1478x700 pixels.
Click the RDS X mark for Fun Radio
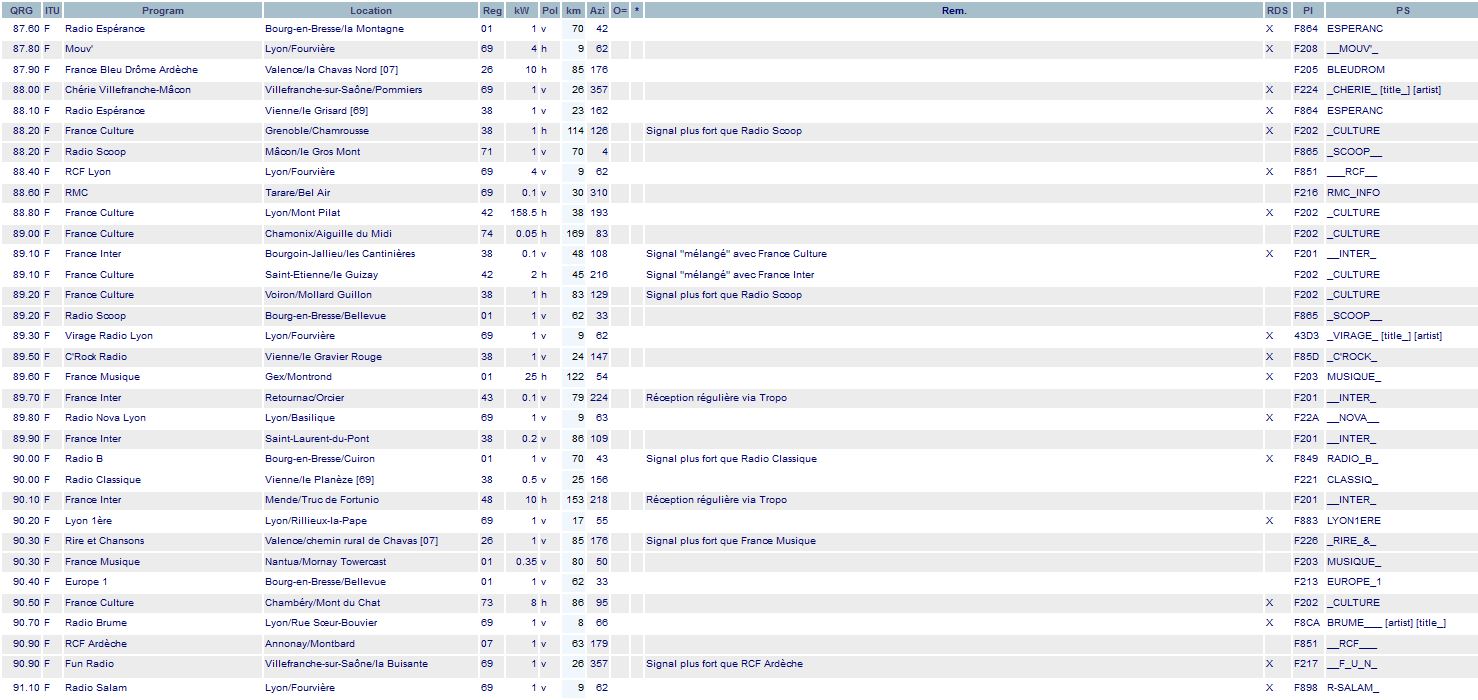pos(1269,664)
